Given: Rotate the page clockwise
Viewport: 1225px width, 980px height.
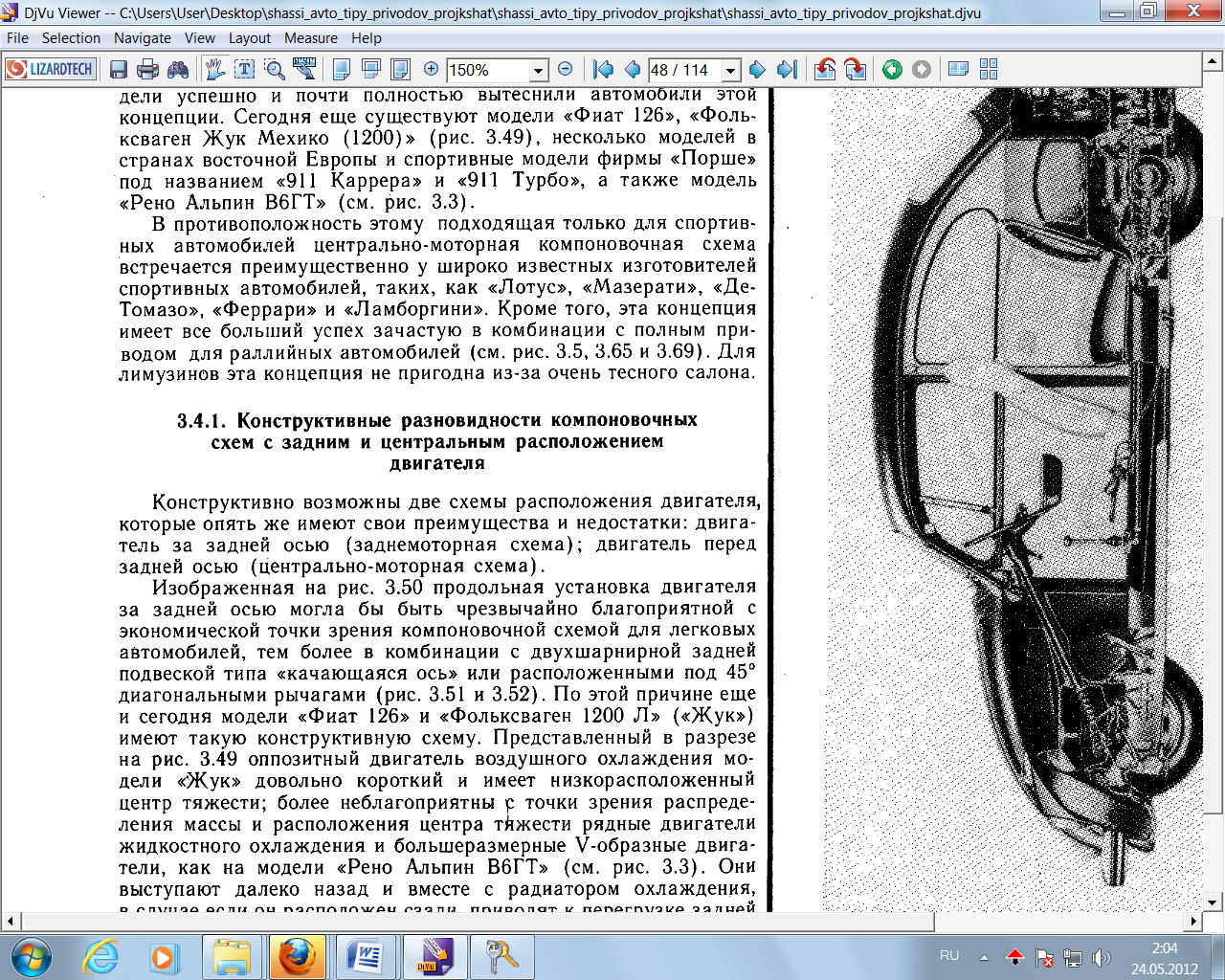Looking at the screenshot, I should (855, 69).
